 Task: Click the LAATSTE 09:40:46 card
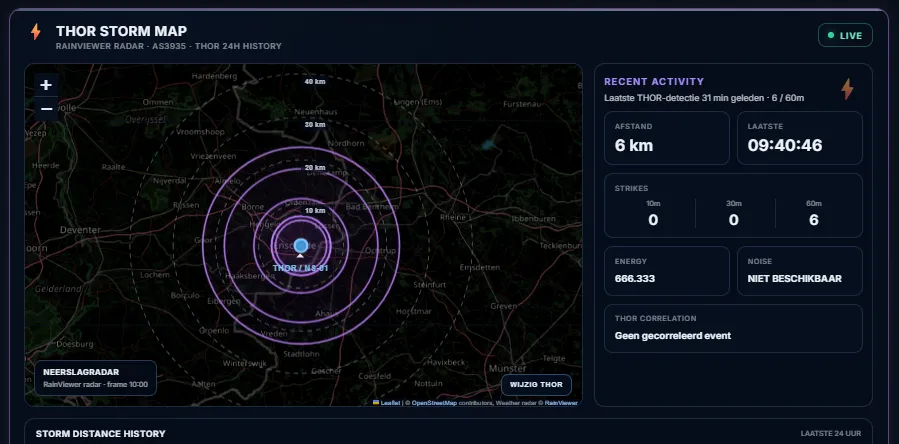[800, 138]
